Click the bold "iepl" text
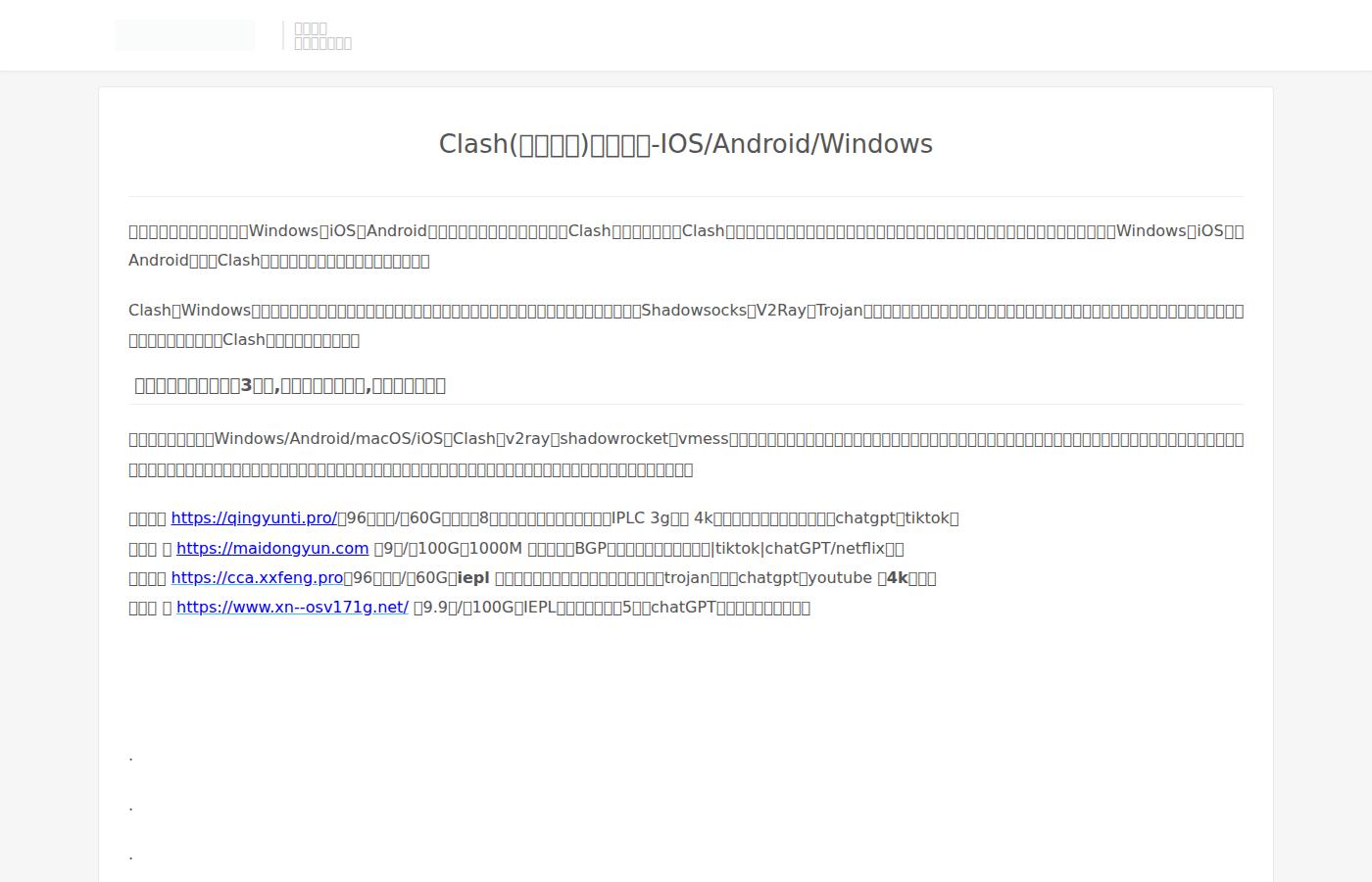 point(473,578)
